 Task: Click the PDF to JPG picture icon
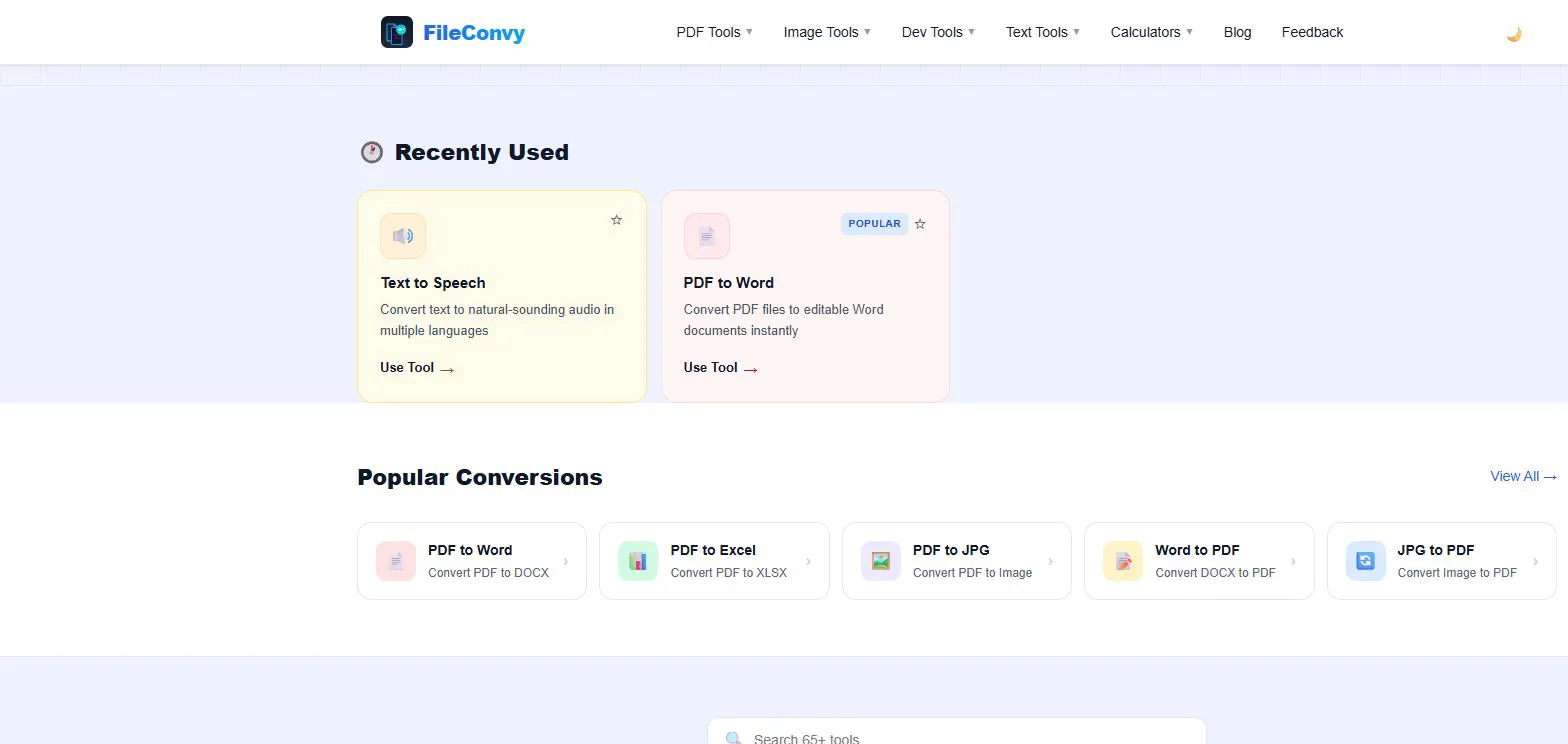tap(881, 561)
